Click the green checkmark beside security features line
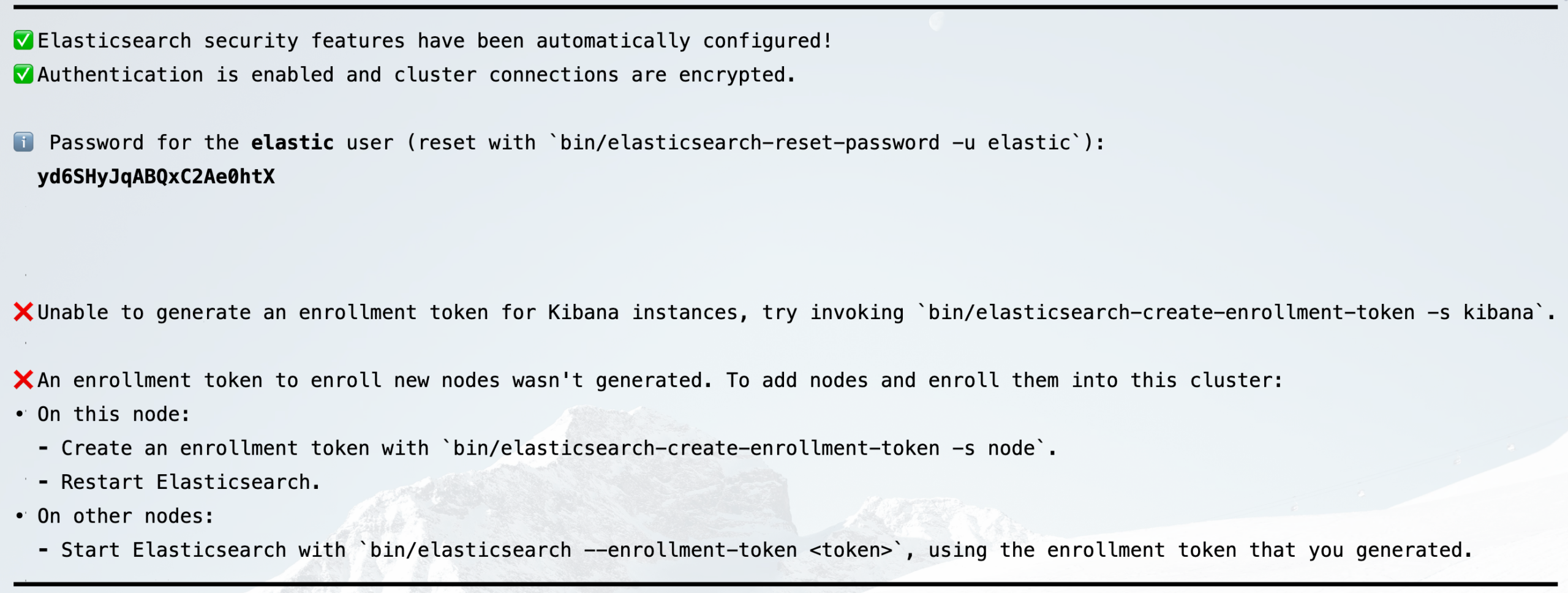Screen dimensions: 1568x593 click(23, 40)
